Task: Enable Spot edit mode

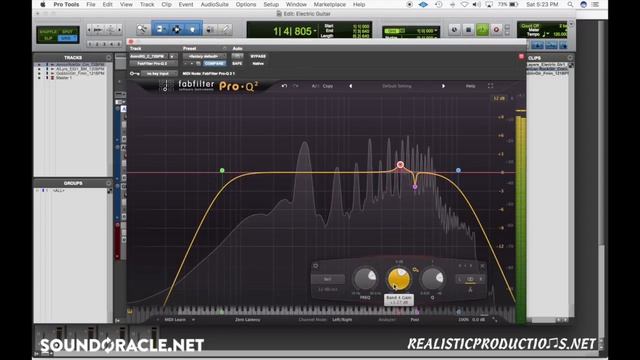Action: pyautogui.click(x=67, y=31)
